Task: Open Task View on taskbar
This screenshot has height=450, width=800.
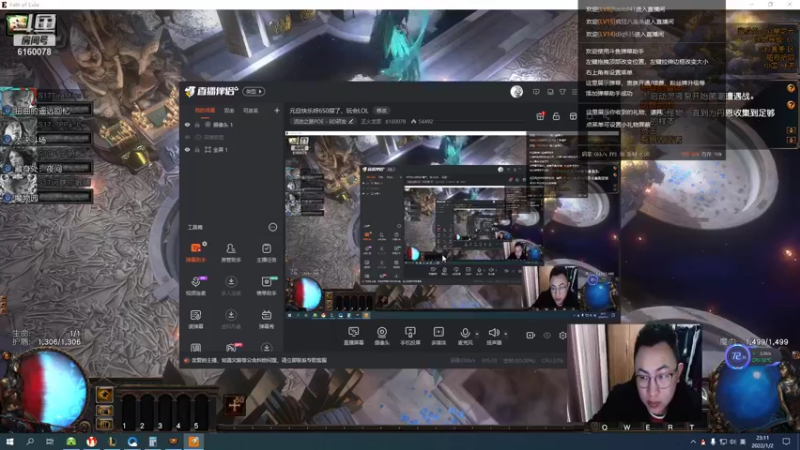Action: (x=49, y=442)
